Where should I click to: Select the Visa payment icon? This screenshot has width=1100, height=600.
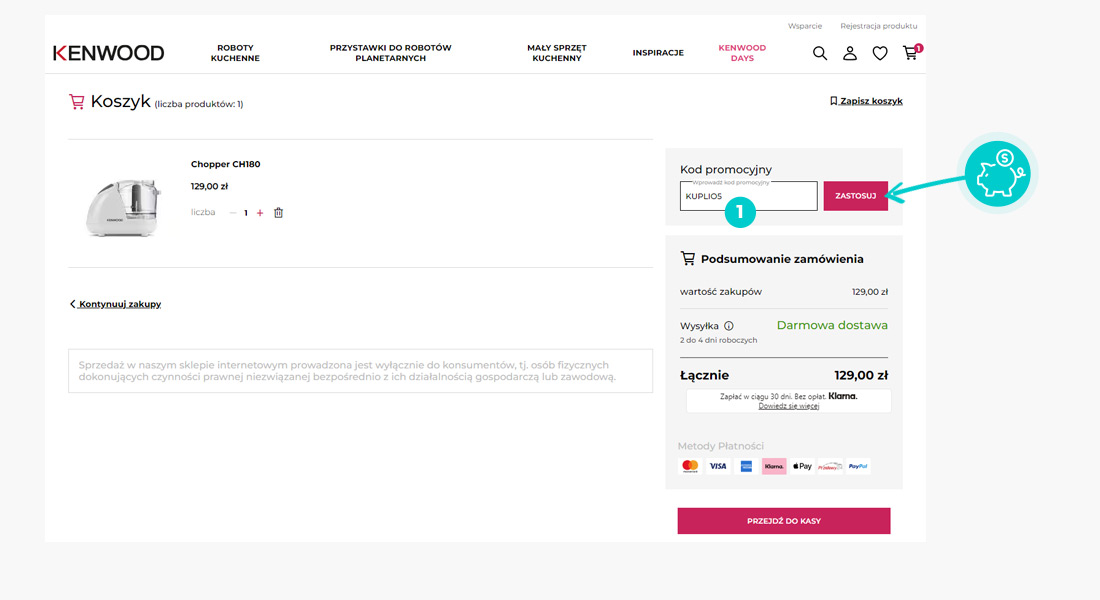[x=718, y=466]
